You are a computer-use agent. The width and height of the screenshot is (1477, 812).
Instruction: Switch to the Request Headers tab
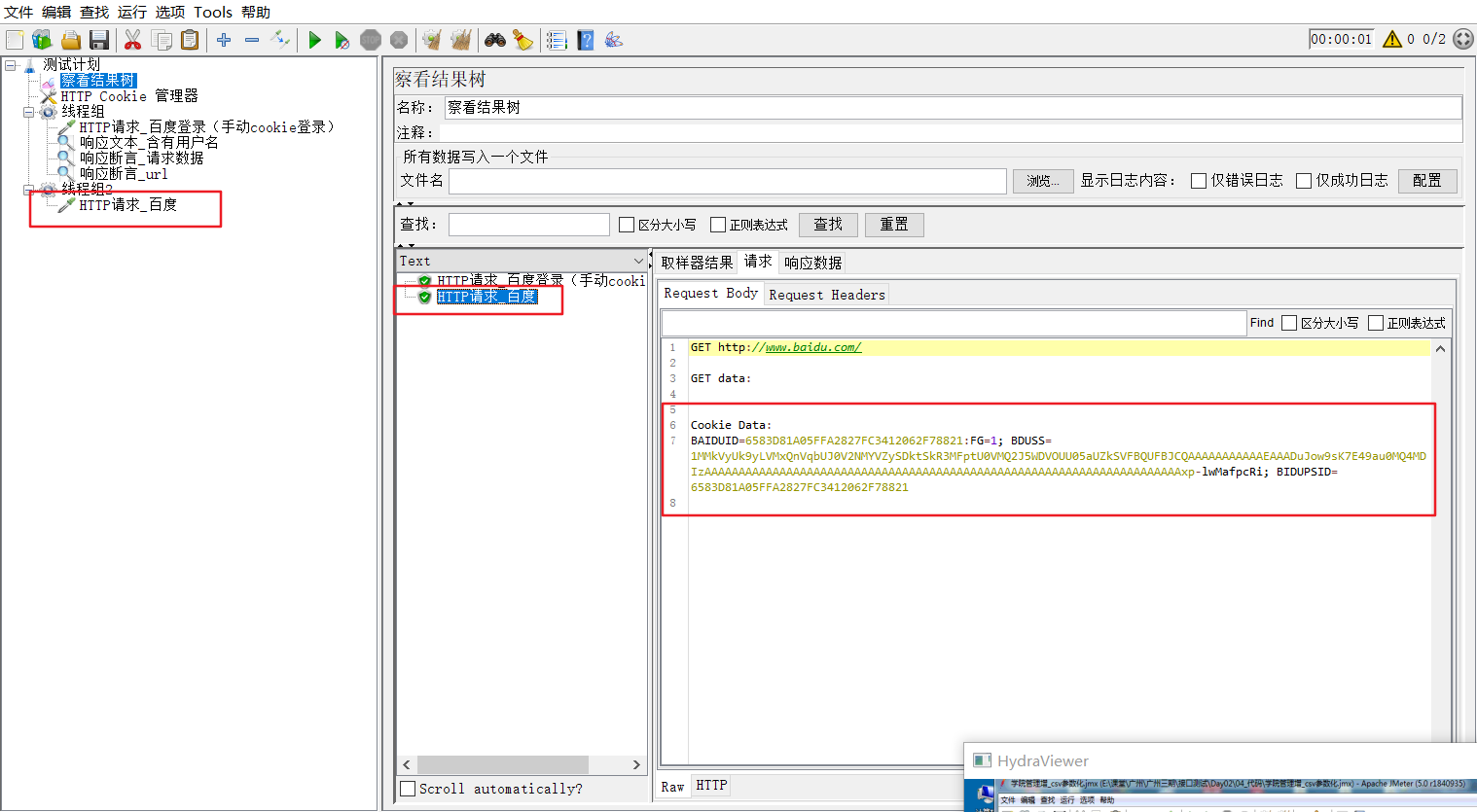point(826,294)
